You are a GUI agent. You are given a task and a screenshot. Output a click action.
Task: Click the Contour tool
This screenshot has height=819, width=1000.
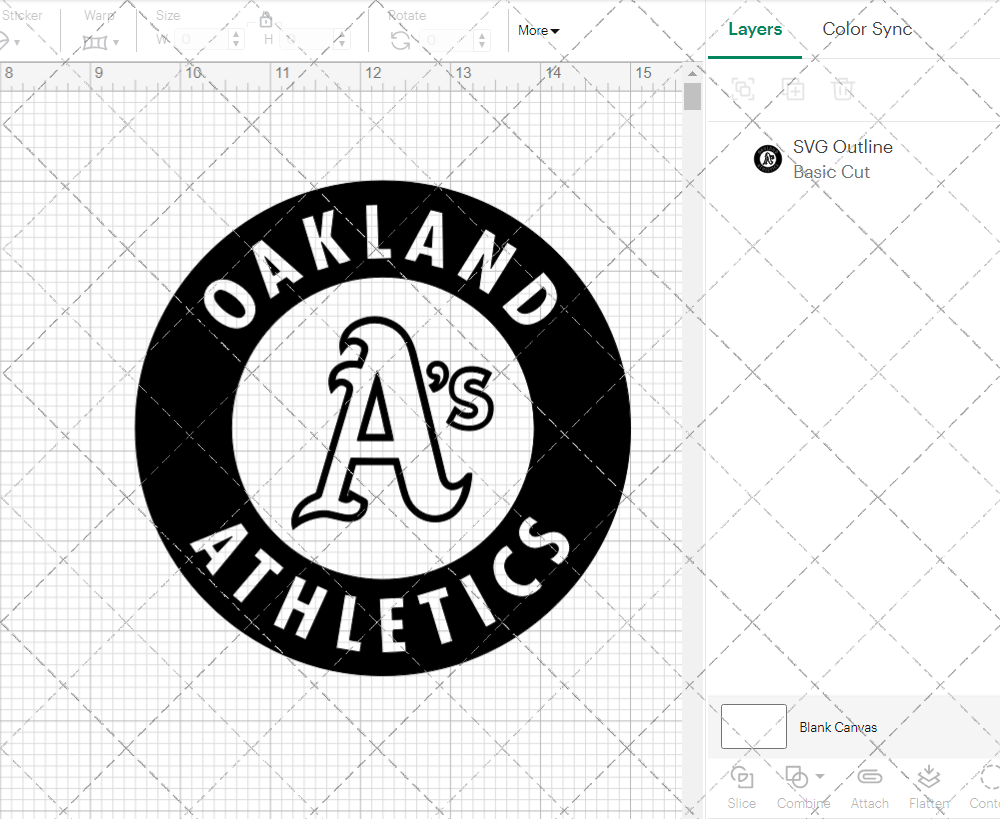click(985, 787)
